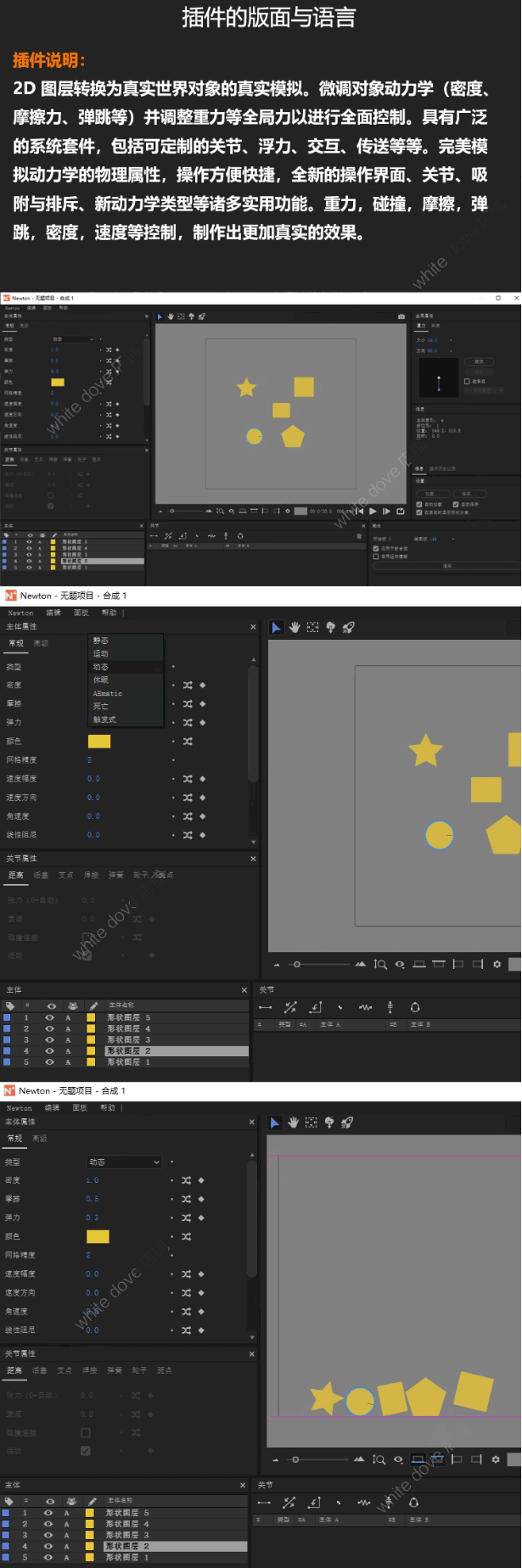Image resolution: width=522 pixels, height=1568 pixels.
Task: Click the zoom magnifier icon in middle window viewer
Action: tap(380, 964)
